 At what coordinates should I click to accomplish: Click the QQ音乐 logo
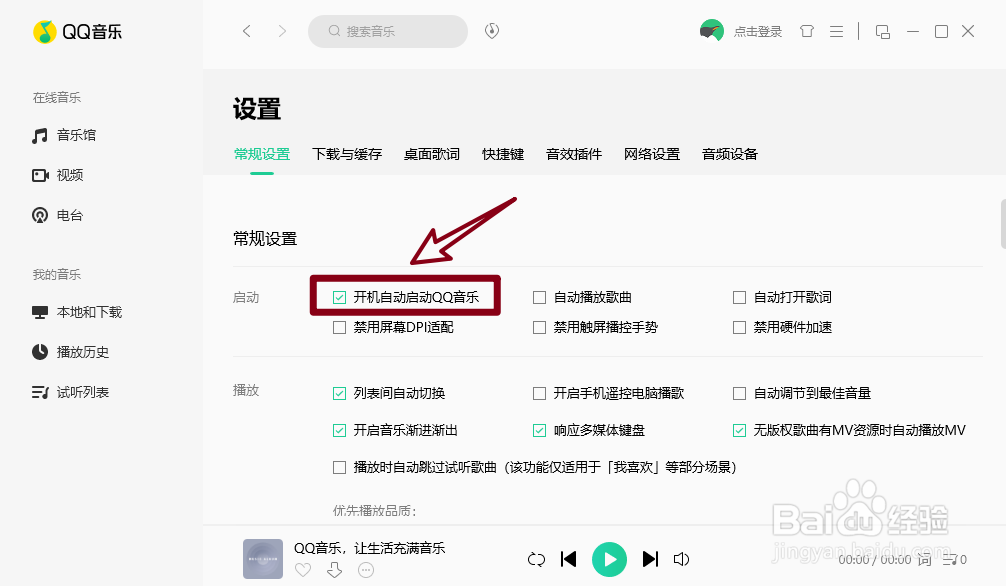[x=77, y=31]
